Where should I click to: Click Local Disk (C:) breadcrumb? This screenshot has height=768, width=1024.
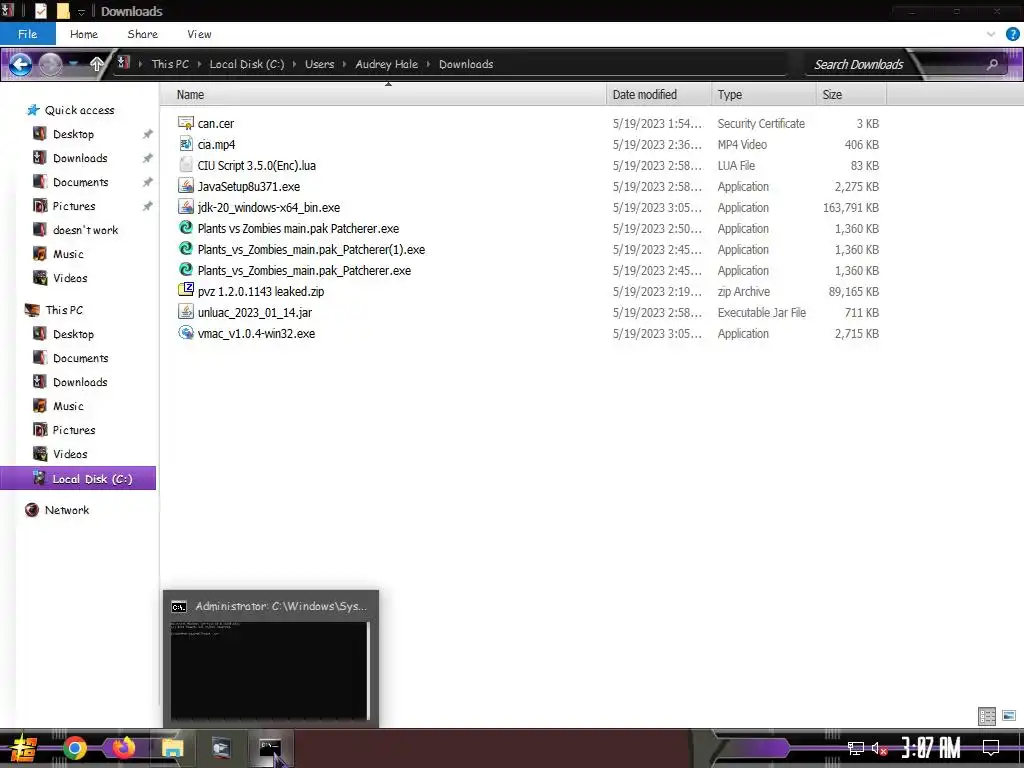[246, 64]
